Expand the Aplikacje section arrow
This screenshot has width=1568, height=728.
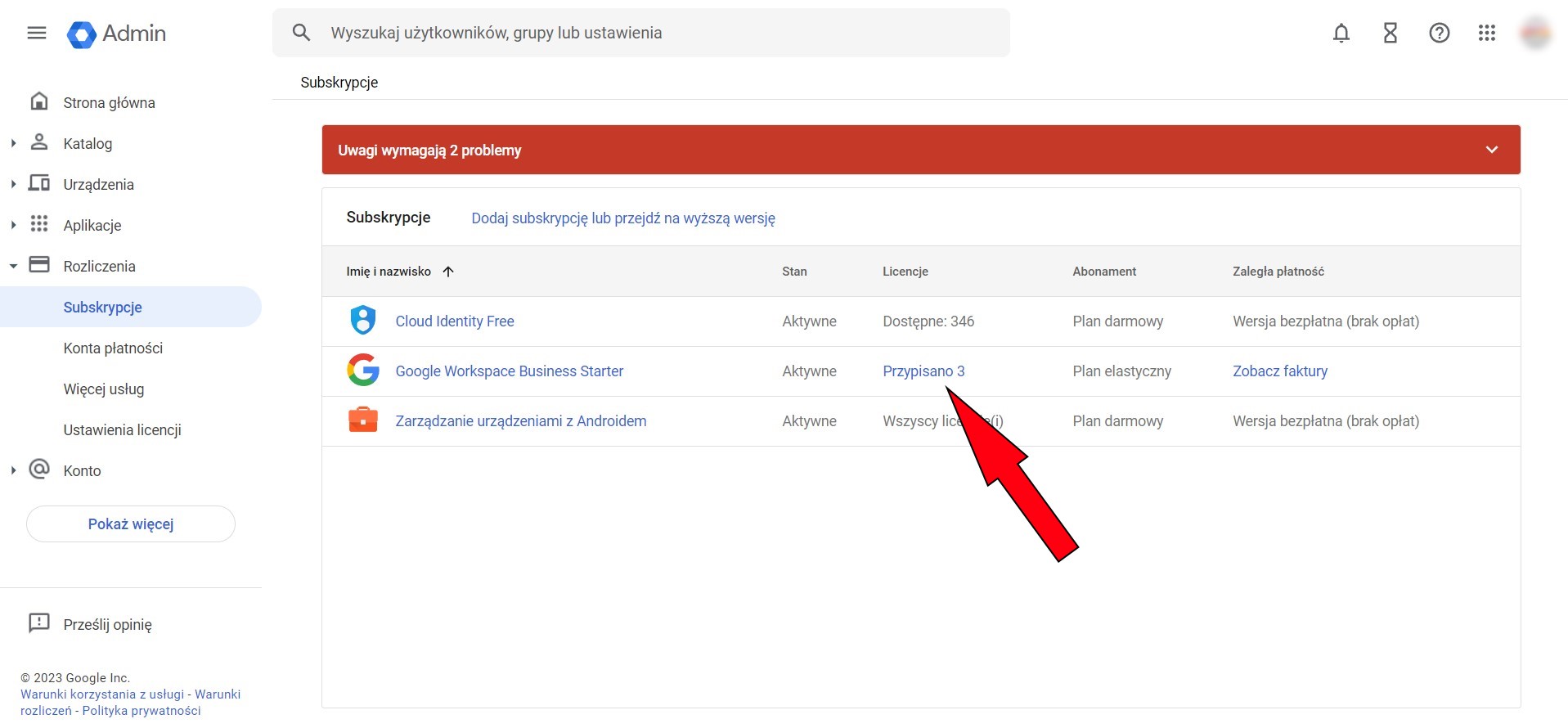tap(13, 225)
